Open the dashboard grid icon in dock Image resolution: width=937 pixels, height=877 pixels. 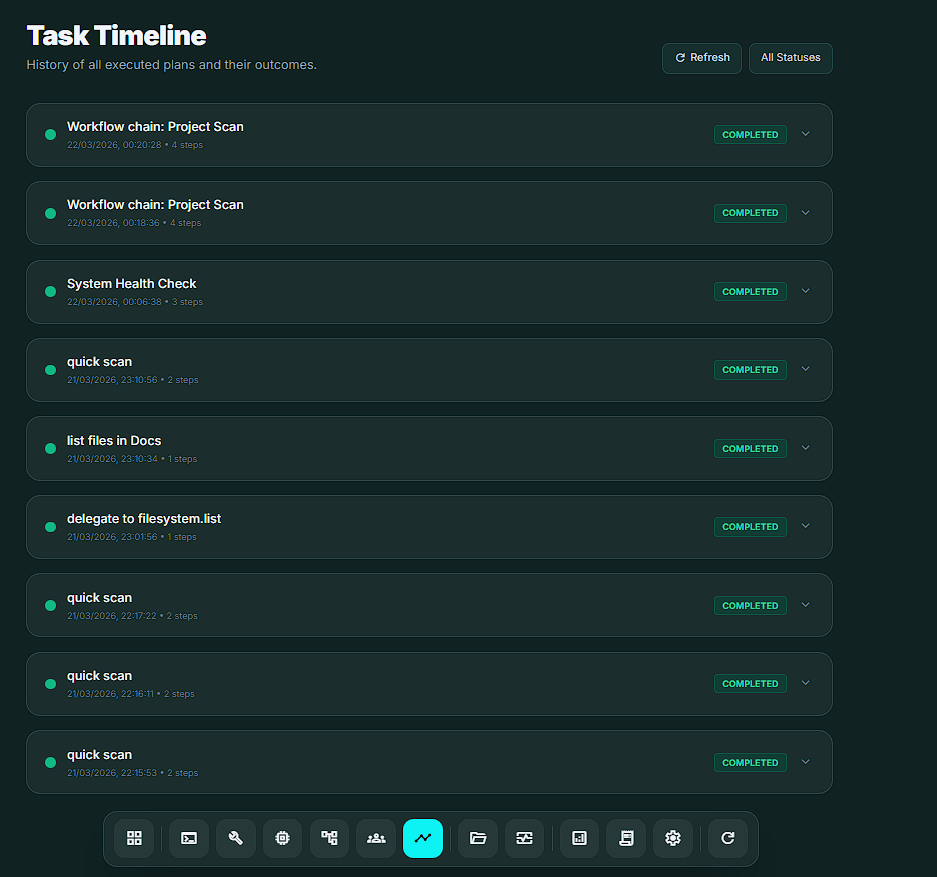(134, 838)
